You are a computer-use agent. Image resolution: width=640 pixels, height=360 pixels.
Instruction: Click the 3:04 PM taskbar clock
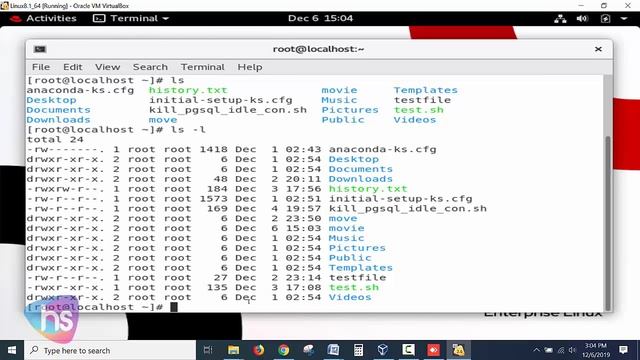point(596,350)
